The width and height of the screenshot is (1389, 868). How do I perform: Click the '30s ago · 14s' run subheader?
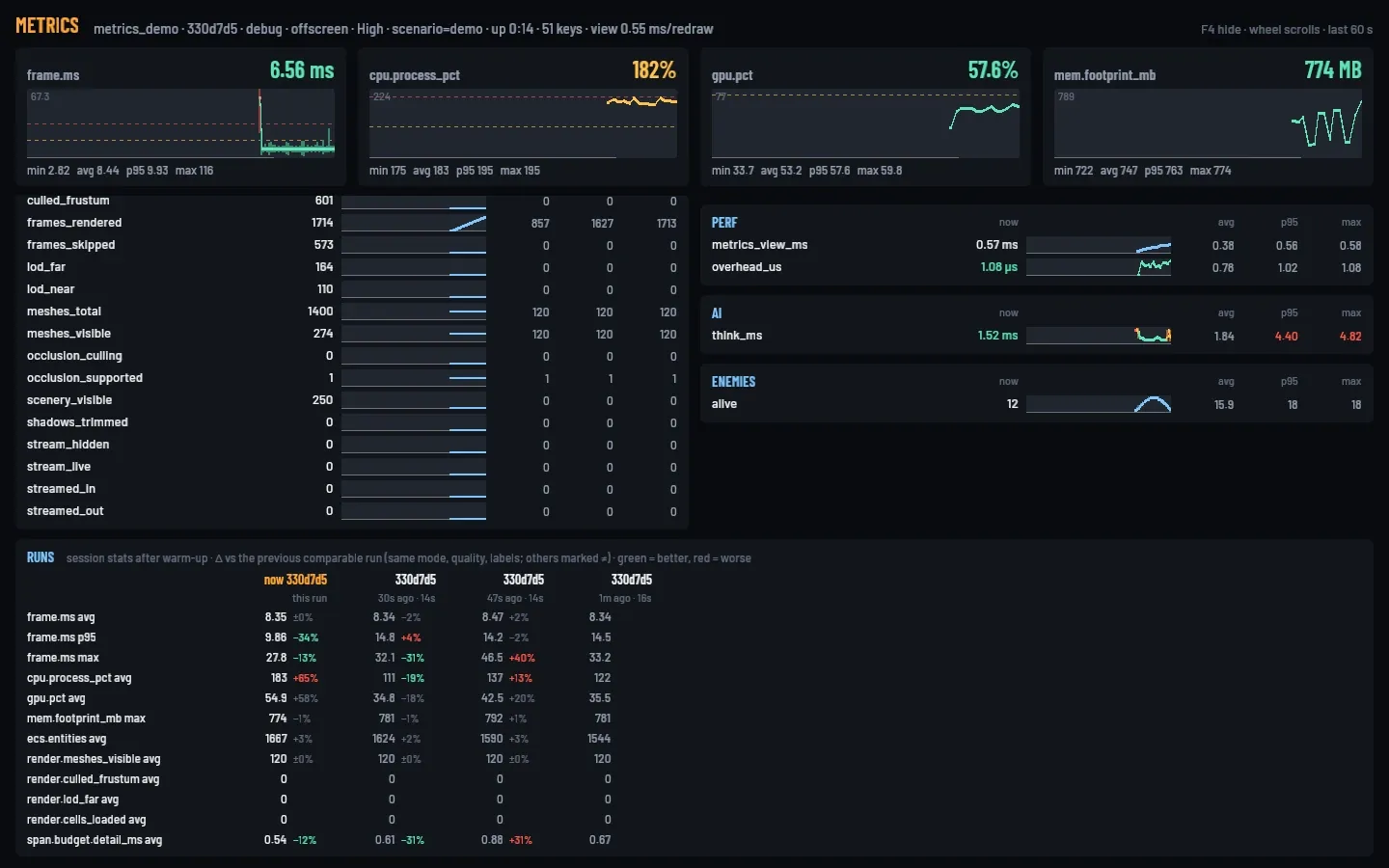[406, 598]
